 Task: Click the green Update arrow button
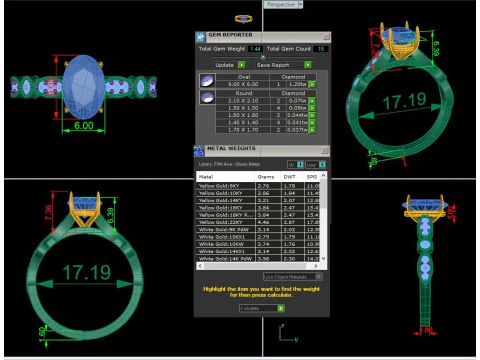point(242,65)
